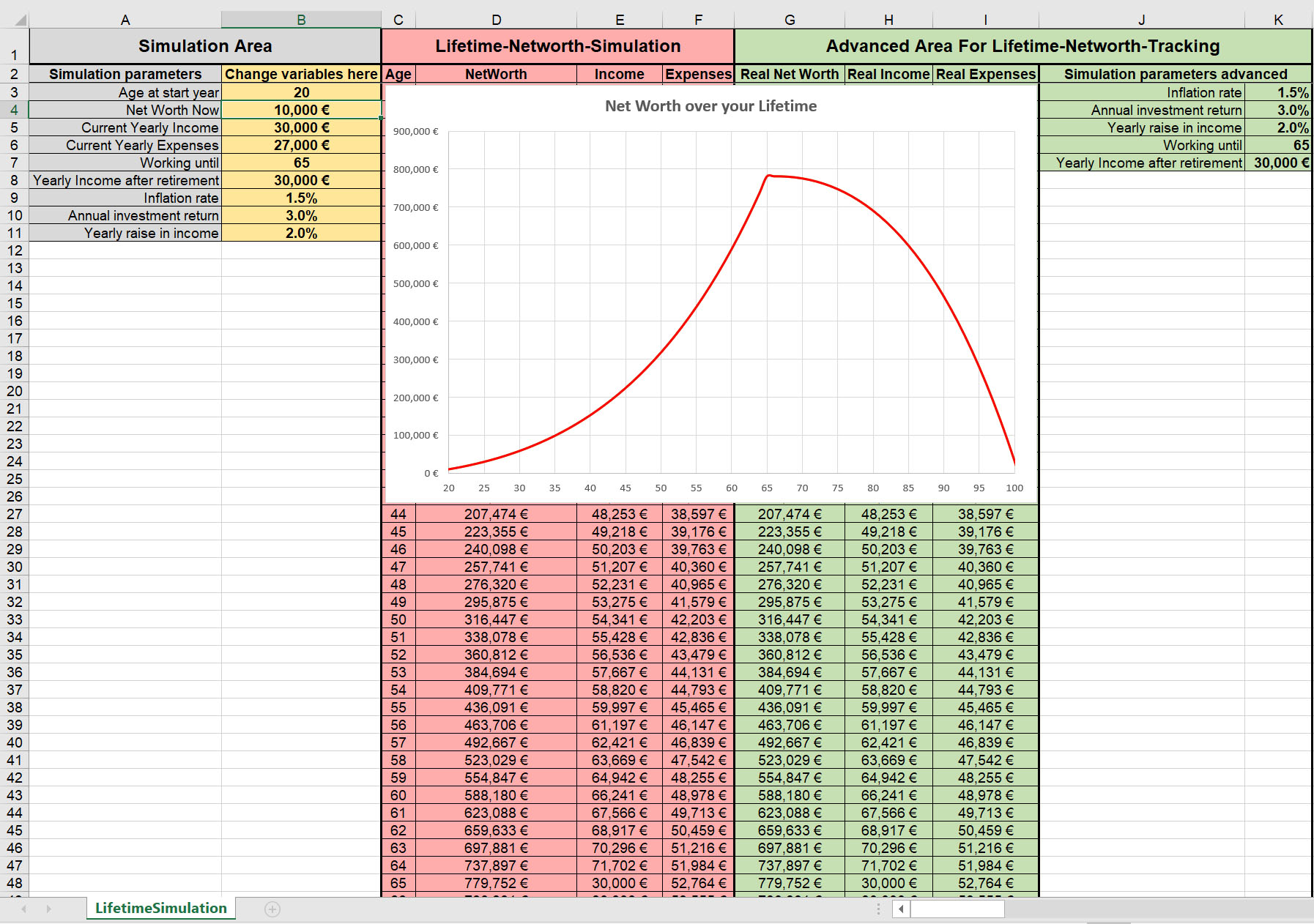
Task: Select the advanced 'Working until' value 65
Action: pos(1277,145)
